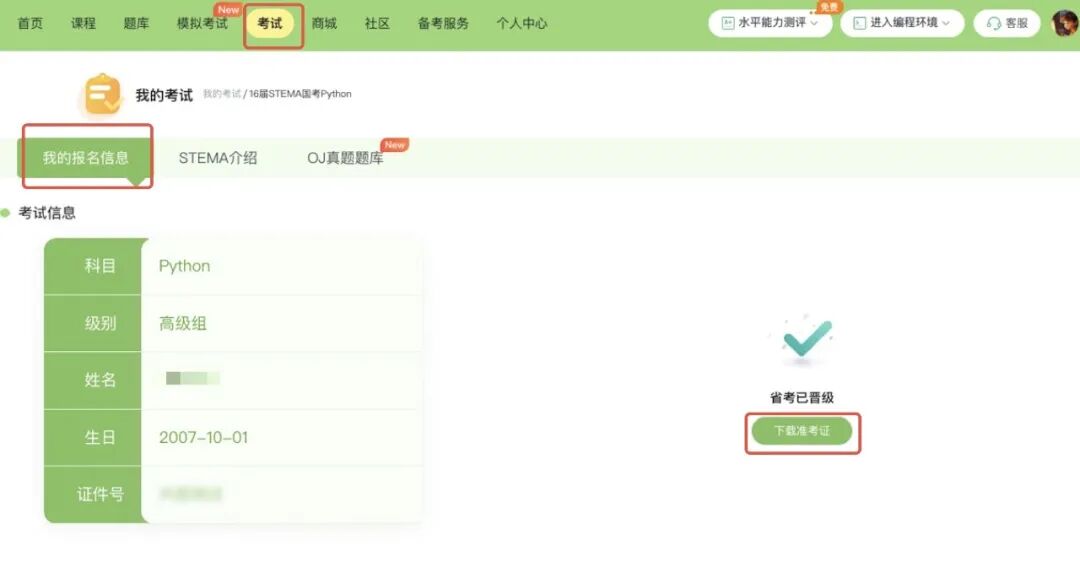The image size is (1080, 567).
Task: Click the 下载准考证 button
Action: (x=802, y=431)
